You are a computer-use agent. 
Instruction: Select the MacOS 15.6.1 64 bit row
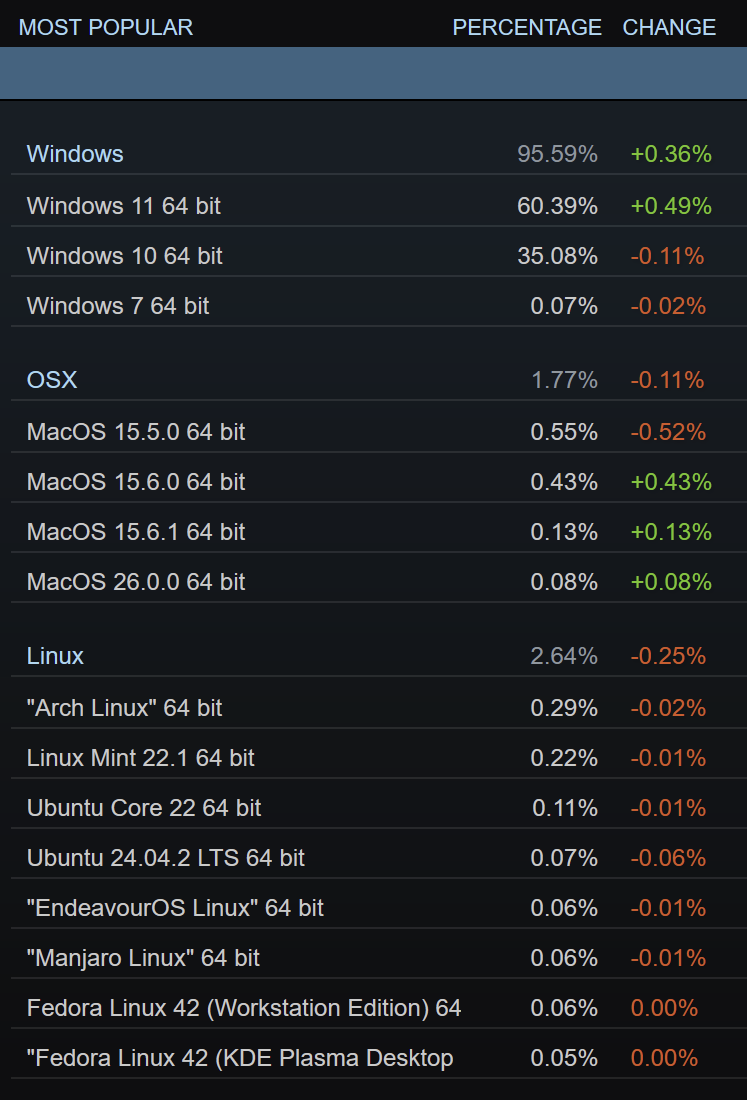click(136, 532)
